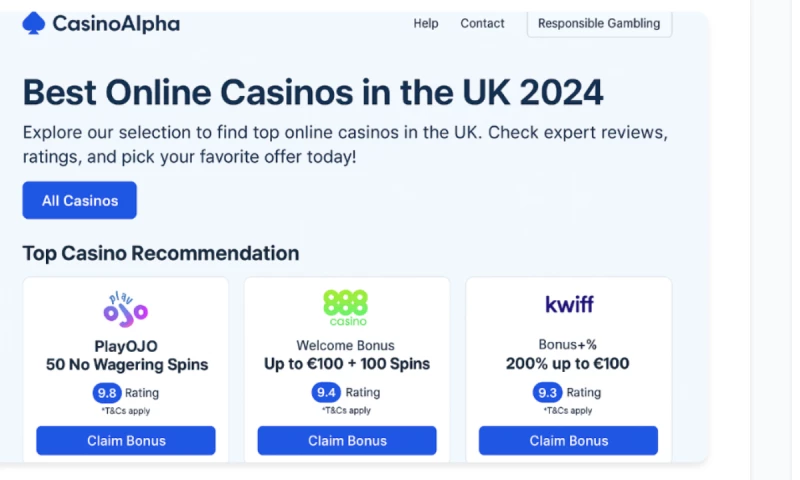Claim the 888 casino welcome bonus

347,441
